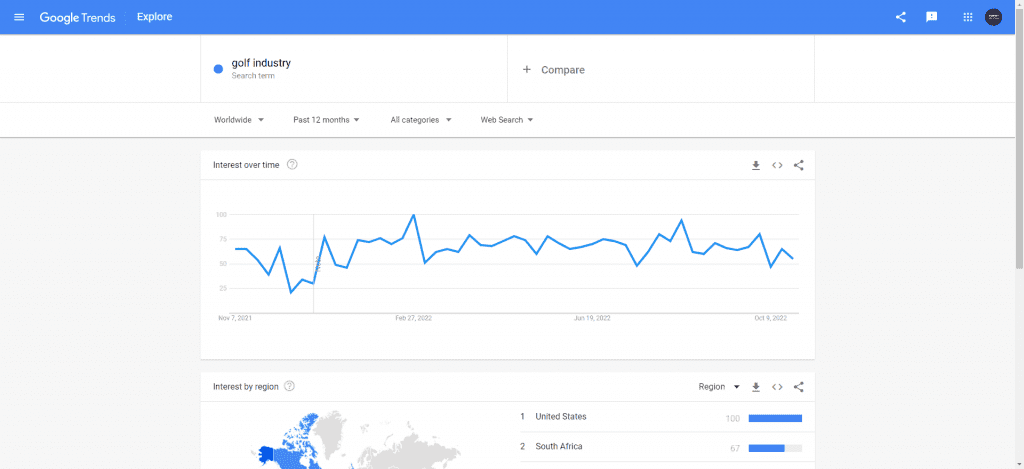Open the hamburger main menu
This screenshot has height=469, width=1024.
[19, 17]
